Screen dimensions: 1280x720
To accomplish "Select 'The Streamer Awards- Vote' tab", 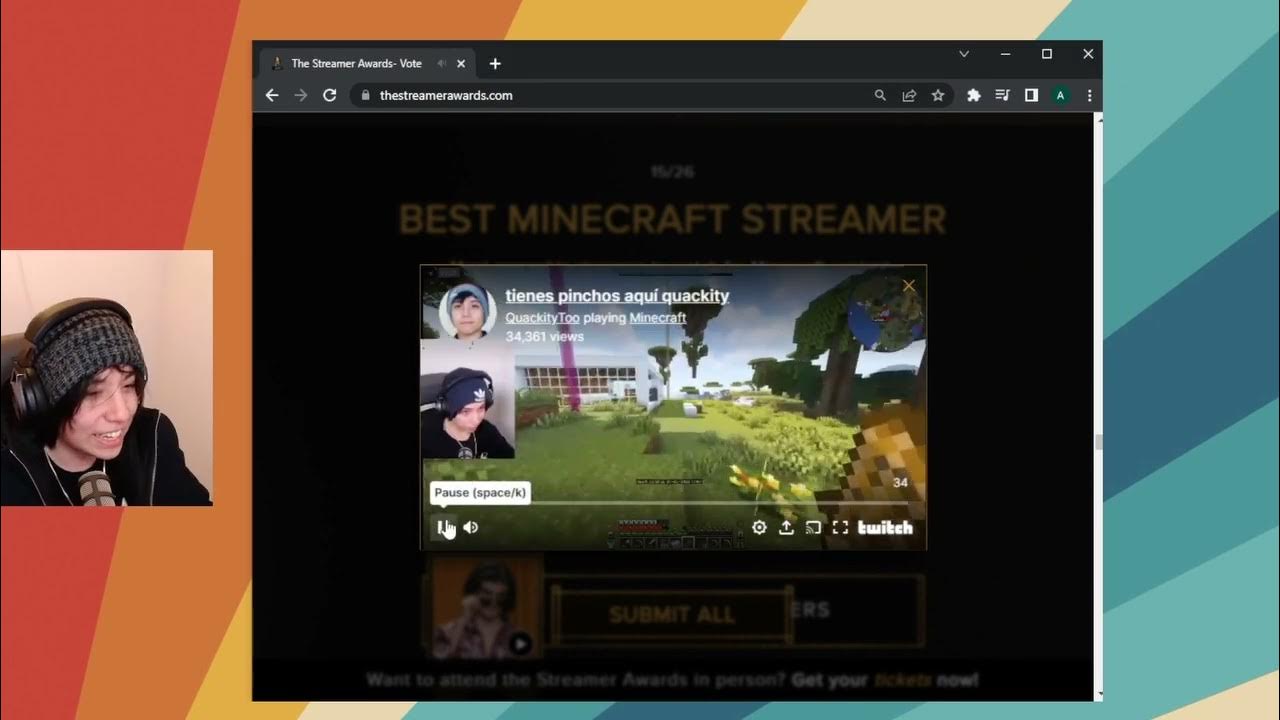I will coord(368,64).
